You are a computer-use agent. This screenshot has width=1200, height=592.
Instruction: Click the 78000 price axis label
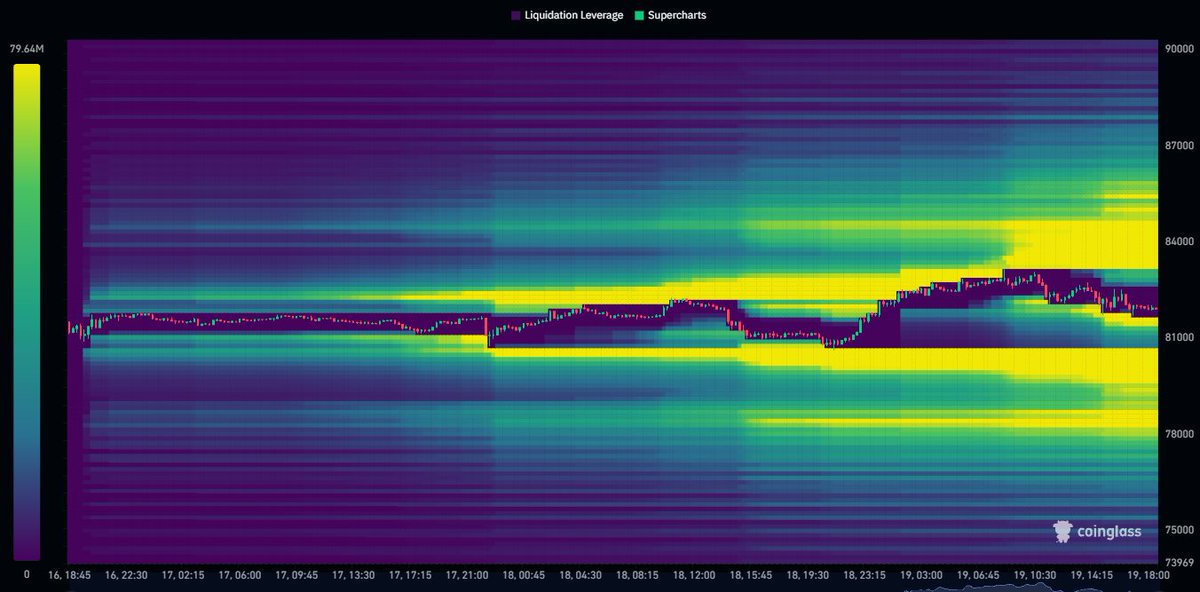[x=1179, y=434]
